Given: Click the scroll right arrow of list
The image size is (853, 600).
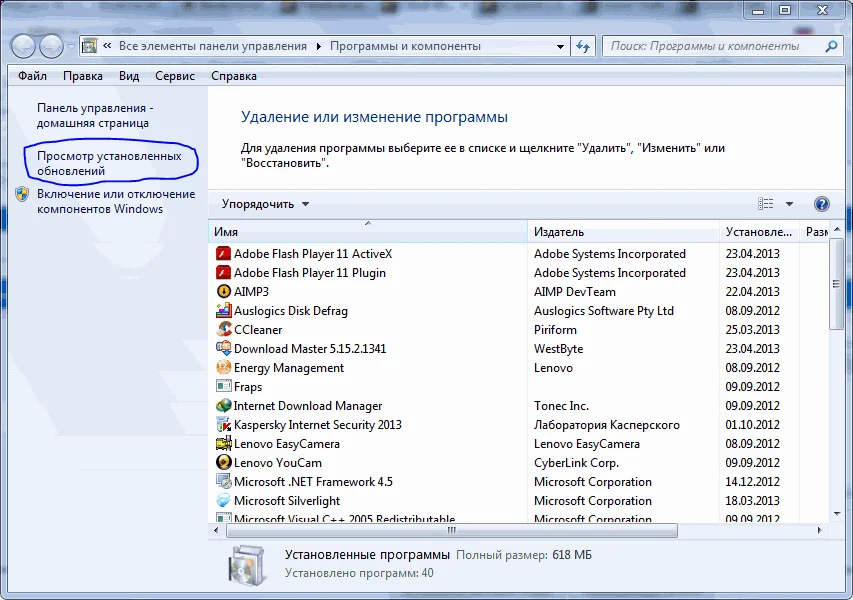Looking at the screenshot, I should (x=820, y=530).
